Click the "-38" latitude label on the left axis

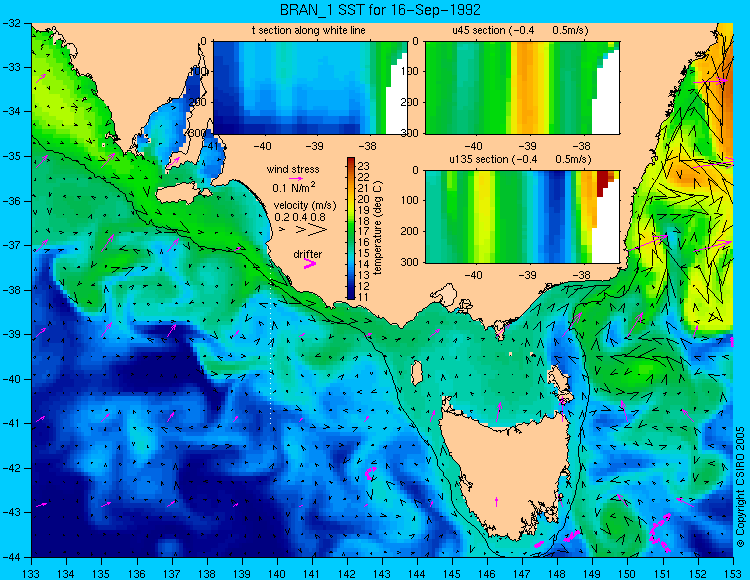(11, 290)
